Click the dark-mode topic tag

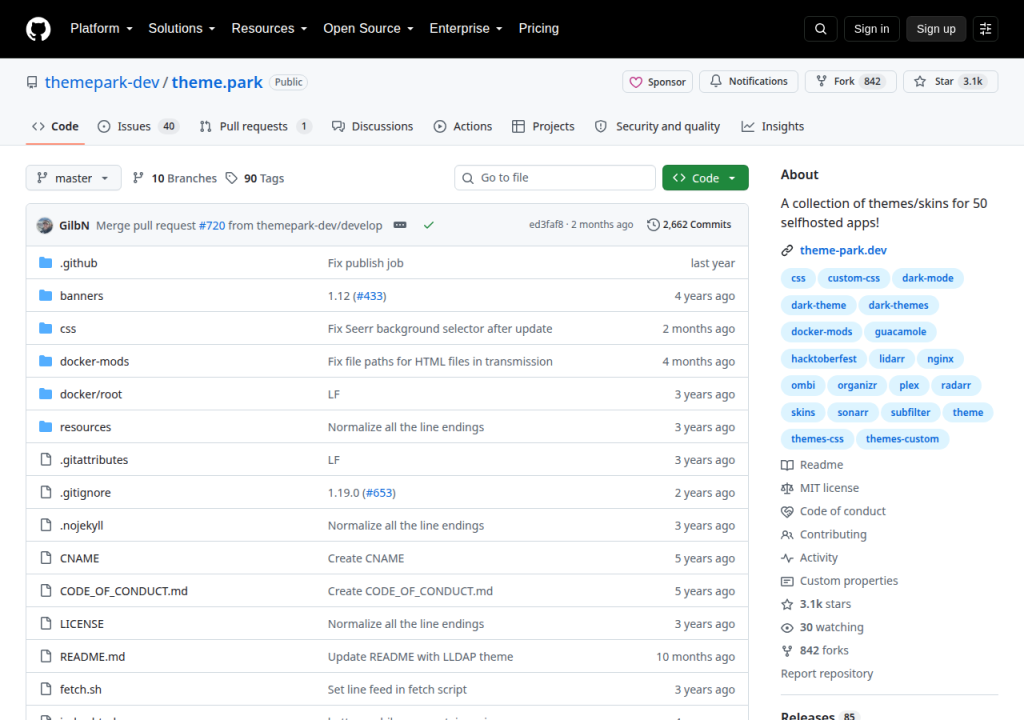pyautogui.click(x=927, y=278)
